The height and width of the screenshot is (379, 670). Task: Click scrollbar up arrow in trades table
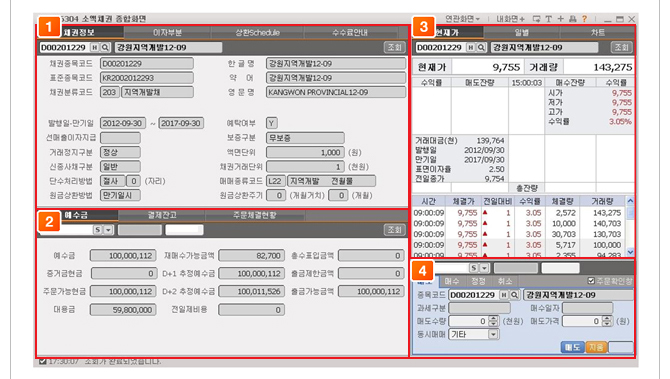pos(630,200)
